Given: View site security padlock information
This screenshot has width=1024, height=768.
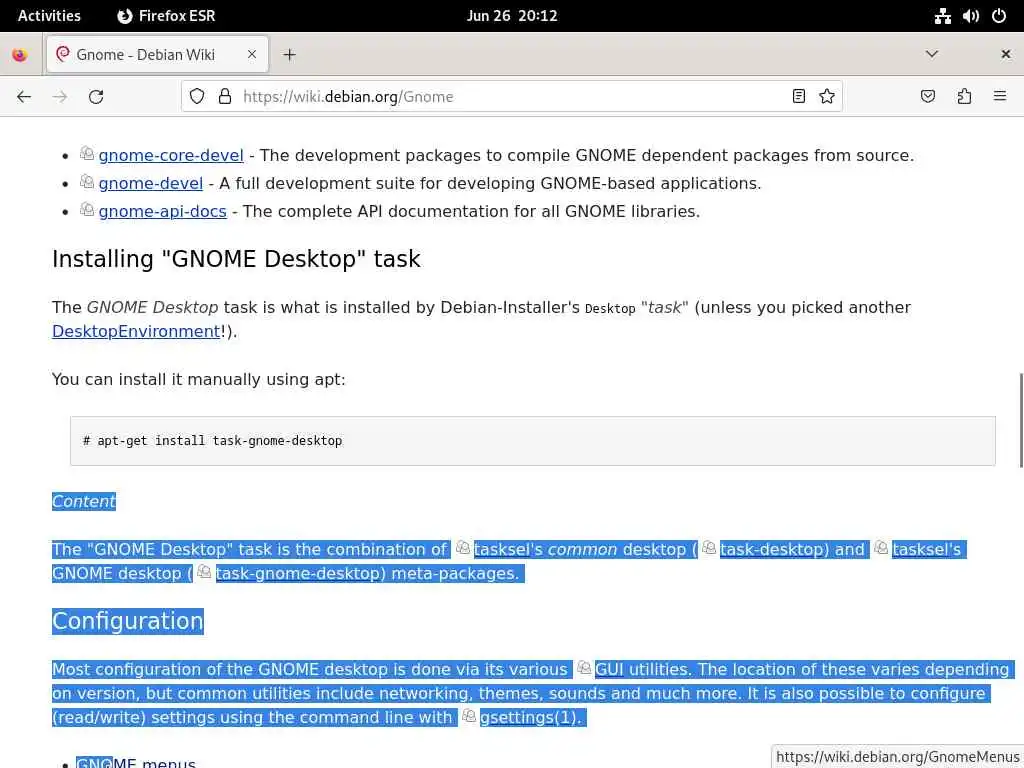Looking at the screenshot, I should [x=225, y=97].
